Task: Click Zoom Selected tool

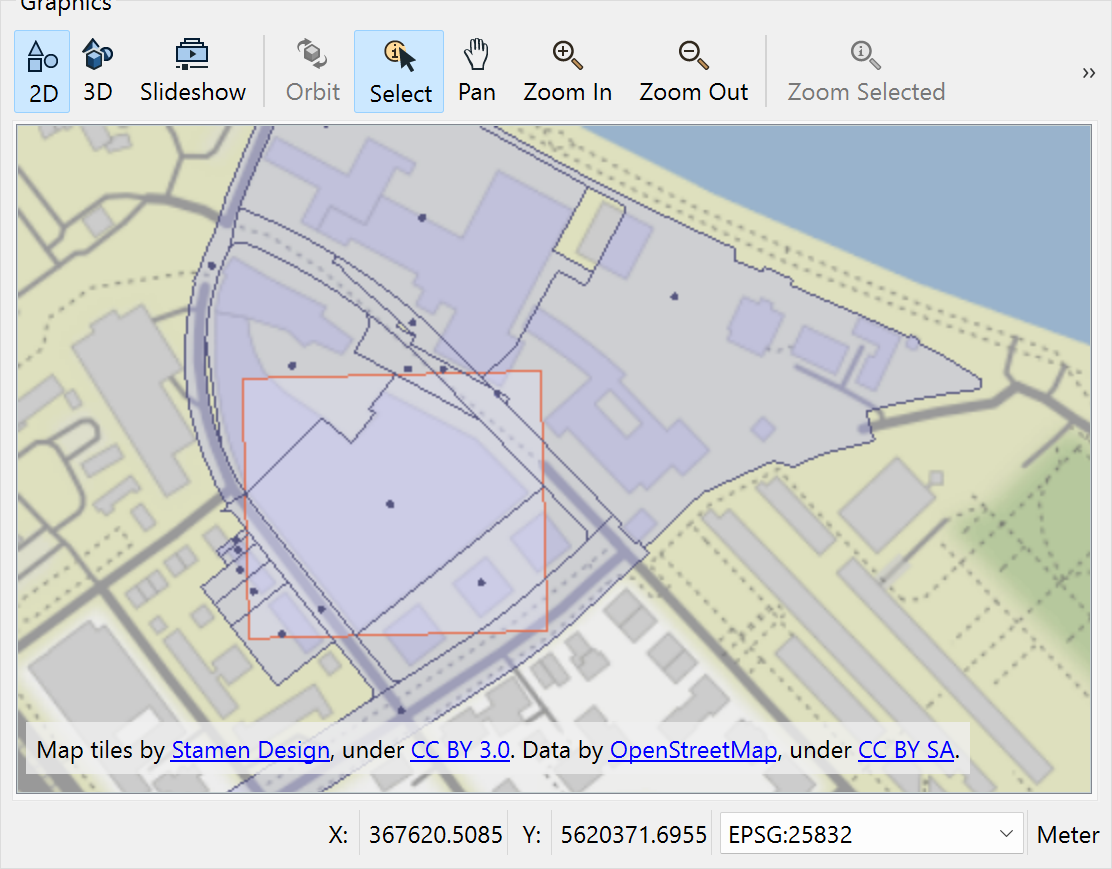Action: tap(865, 71)
